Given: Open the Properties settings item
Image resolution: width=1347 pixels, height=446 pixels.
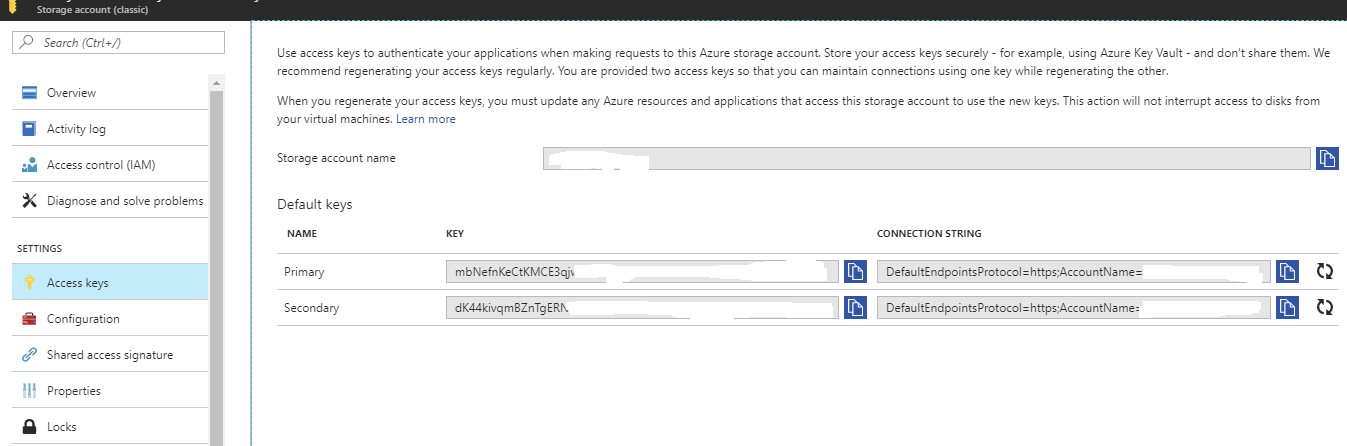Looking at the screenshot, I should point(110,391).
